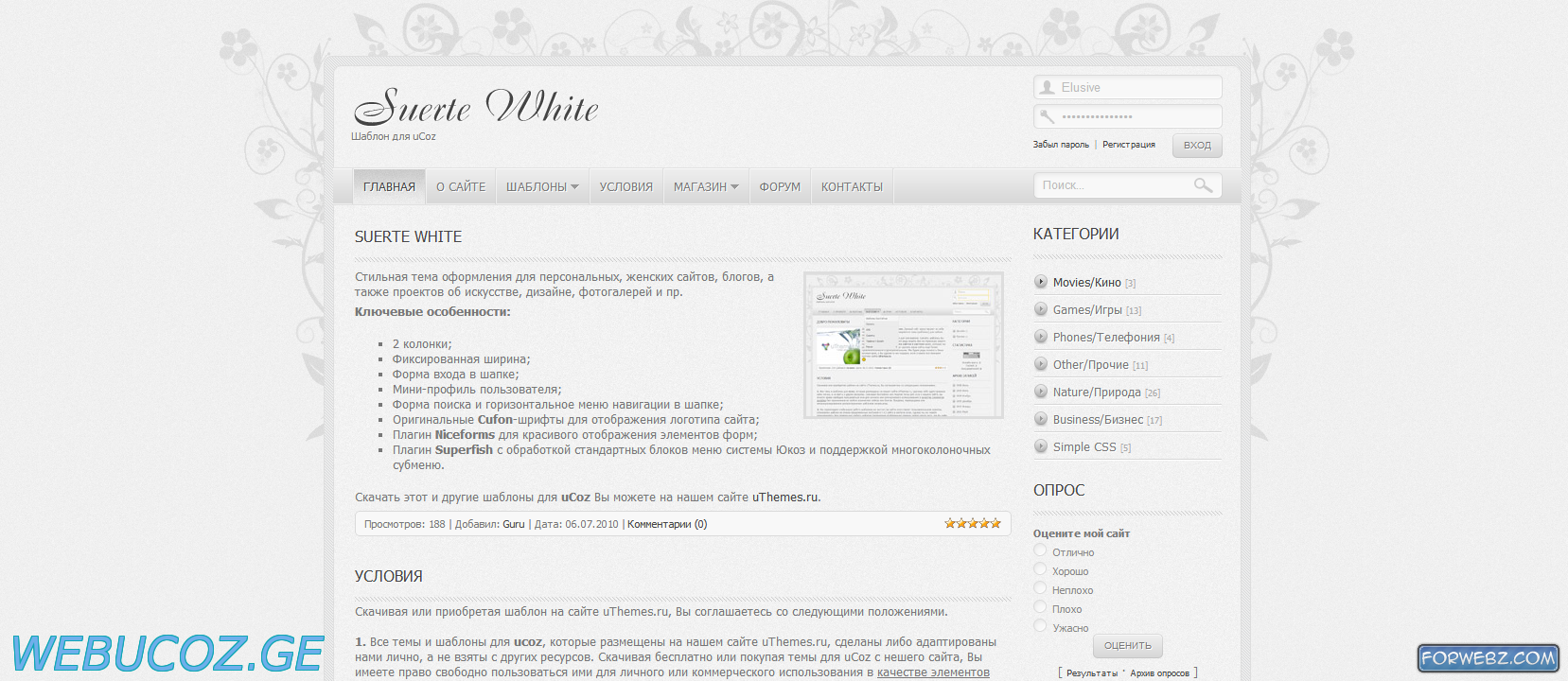This screenshot has height=681, width=1568.
Task: Click the SUERTE WHITE article heading
Action: (408, 236)
